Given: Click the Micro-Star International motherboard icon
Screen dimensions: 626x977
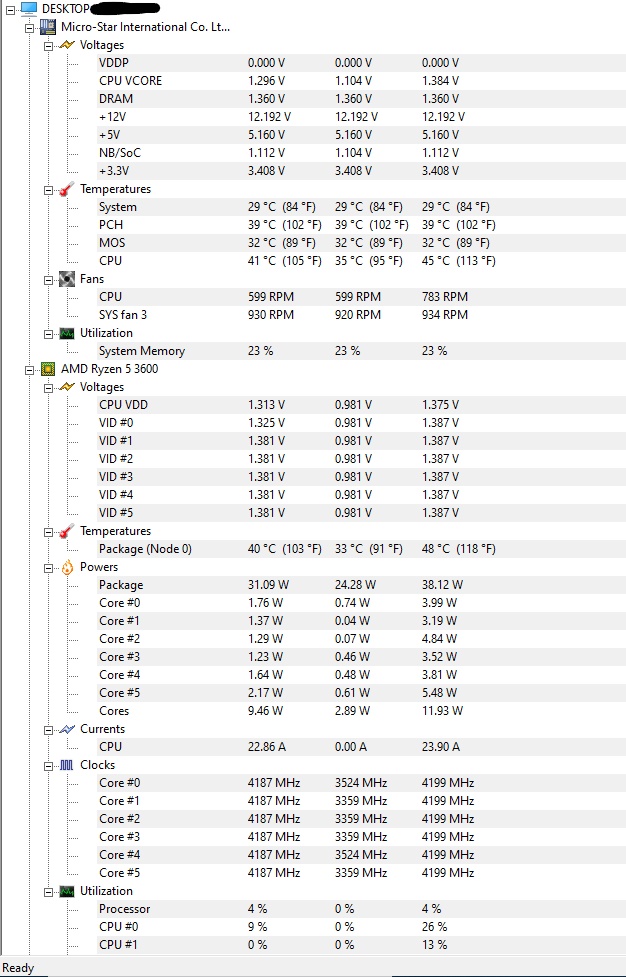Looking at the screenshot, I should [46, 27].
